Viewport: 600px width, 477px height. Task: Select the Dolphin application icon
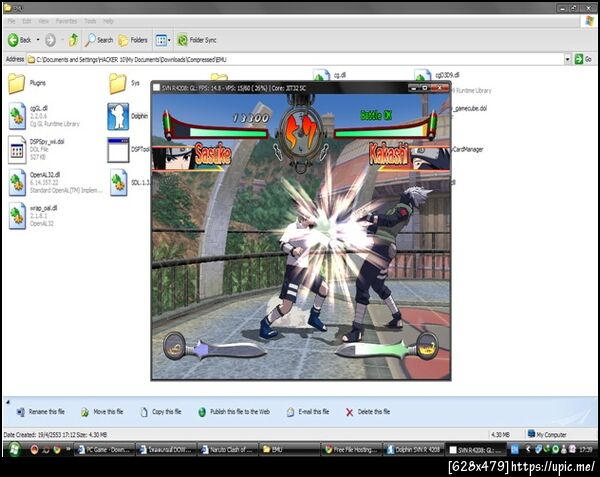tap(118, 116)
